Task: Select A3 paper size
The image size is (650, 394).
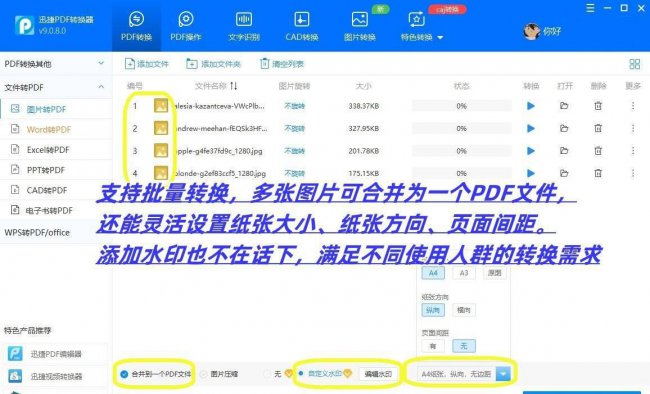Action: 464,273
